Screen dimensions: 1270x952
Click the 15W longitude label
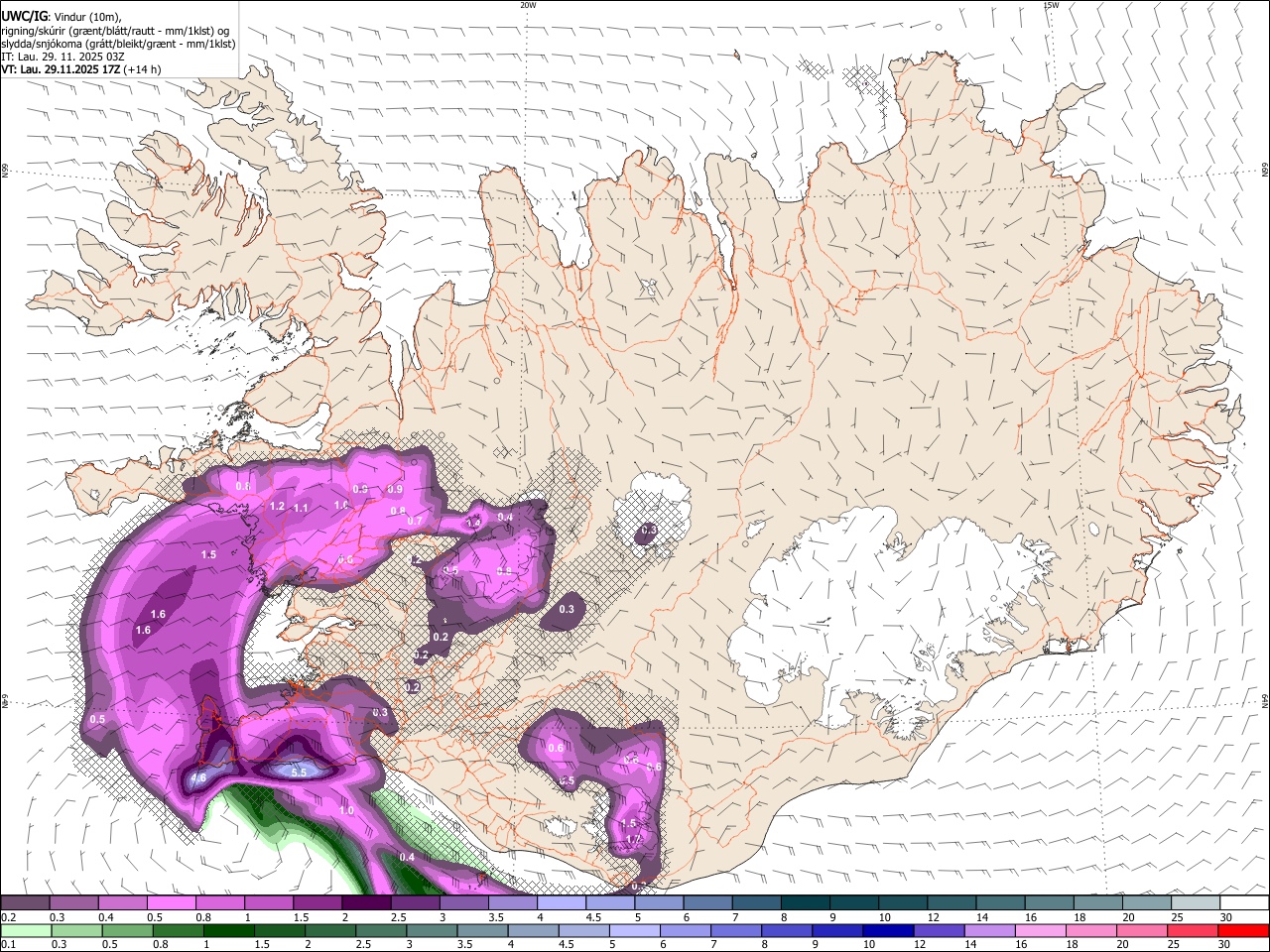pos(1050,5)
